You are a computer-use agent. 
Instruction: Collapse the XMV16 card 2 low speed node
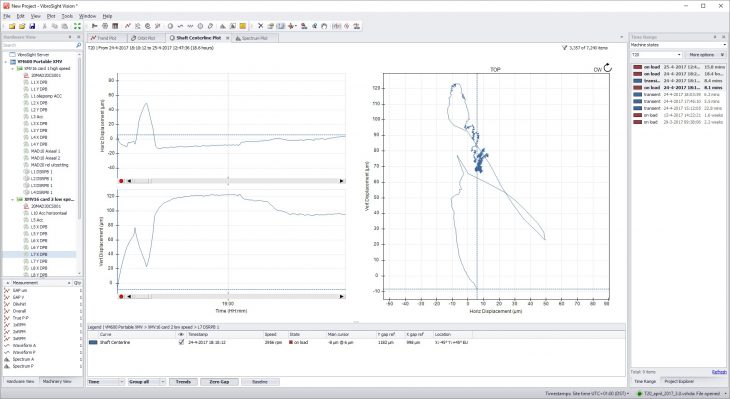pos(12,199)
